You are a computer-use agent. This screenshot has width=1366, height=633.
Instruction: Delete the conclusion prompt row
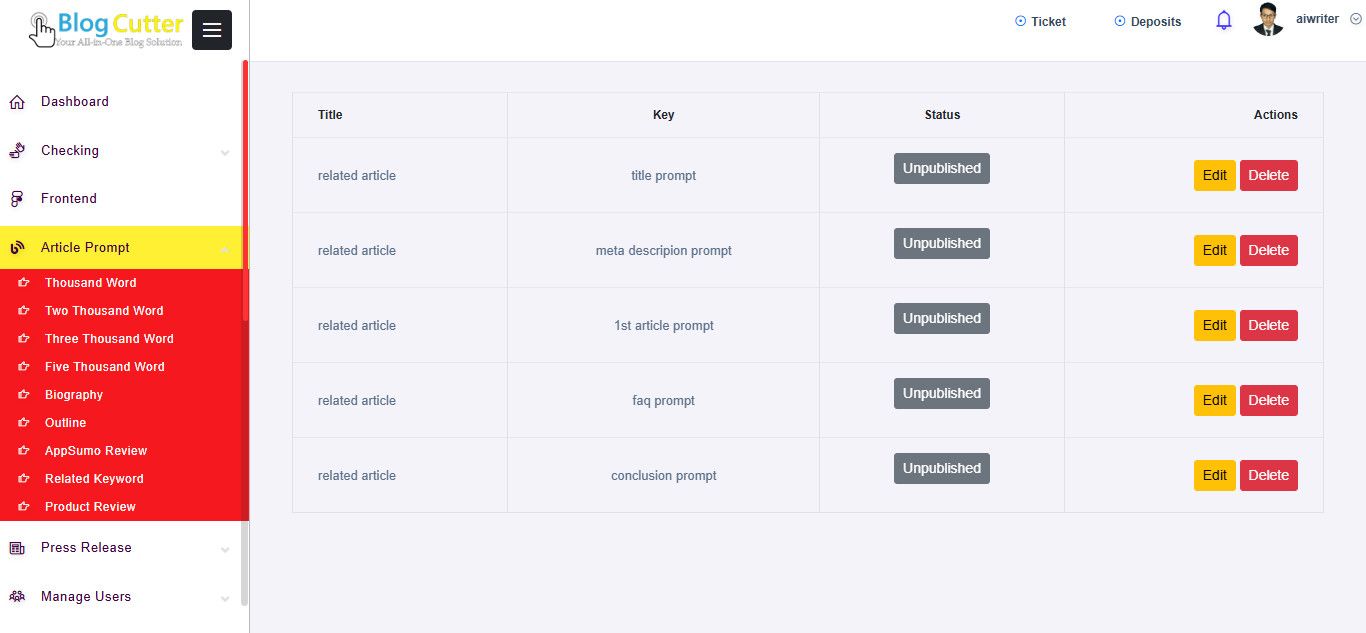pyautogui.click(x=1268, y=475)
